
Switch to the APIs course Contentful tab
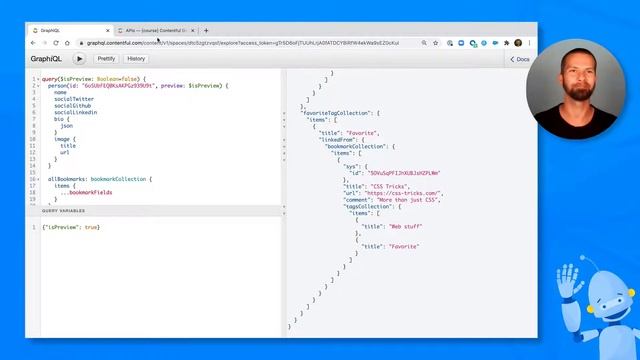(156, 31)
